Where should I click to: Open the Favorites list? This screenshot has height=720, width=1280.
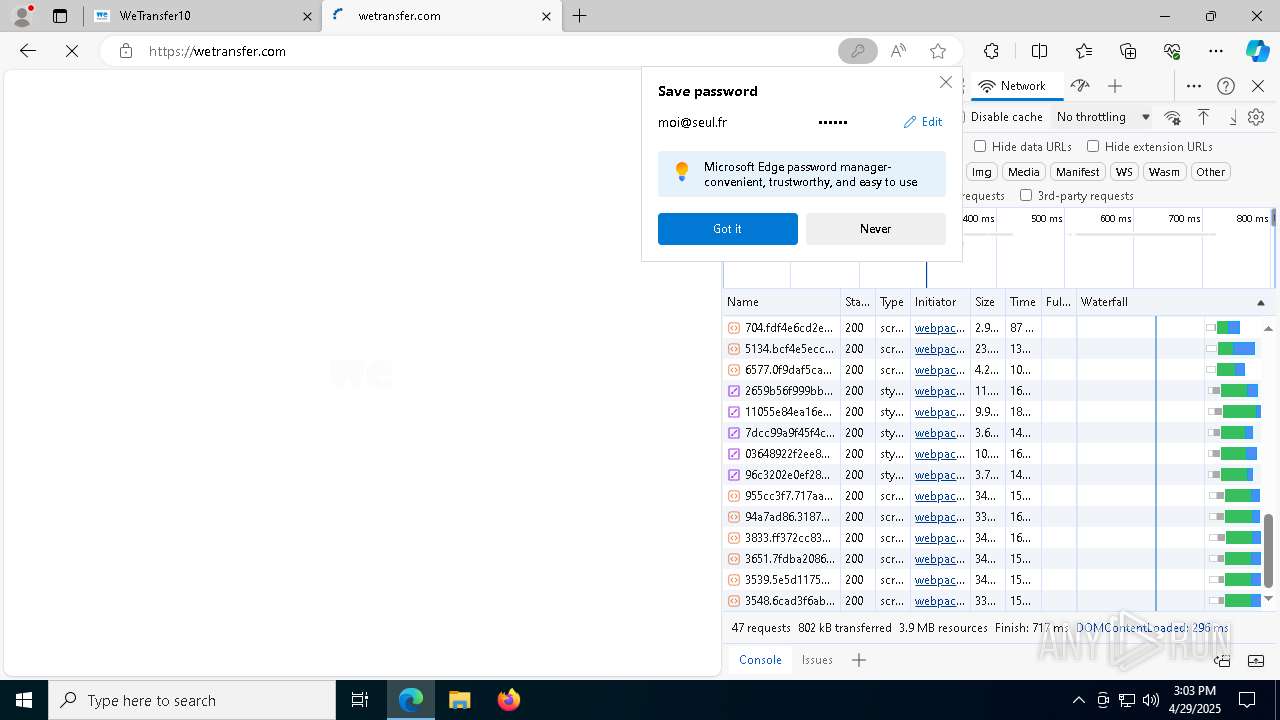(x=1084, y=51)
